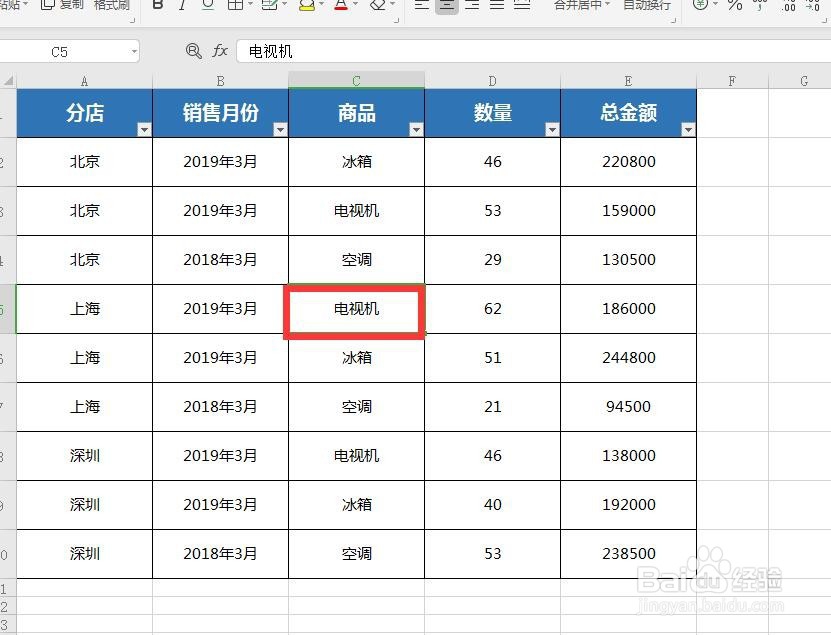Screen dimensions: 831x635
Task: Click the 销售月份 header cell
Action: click(x=220, y=113)
